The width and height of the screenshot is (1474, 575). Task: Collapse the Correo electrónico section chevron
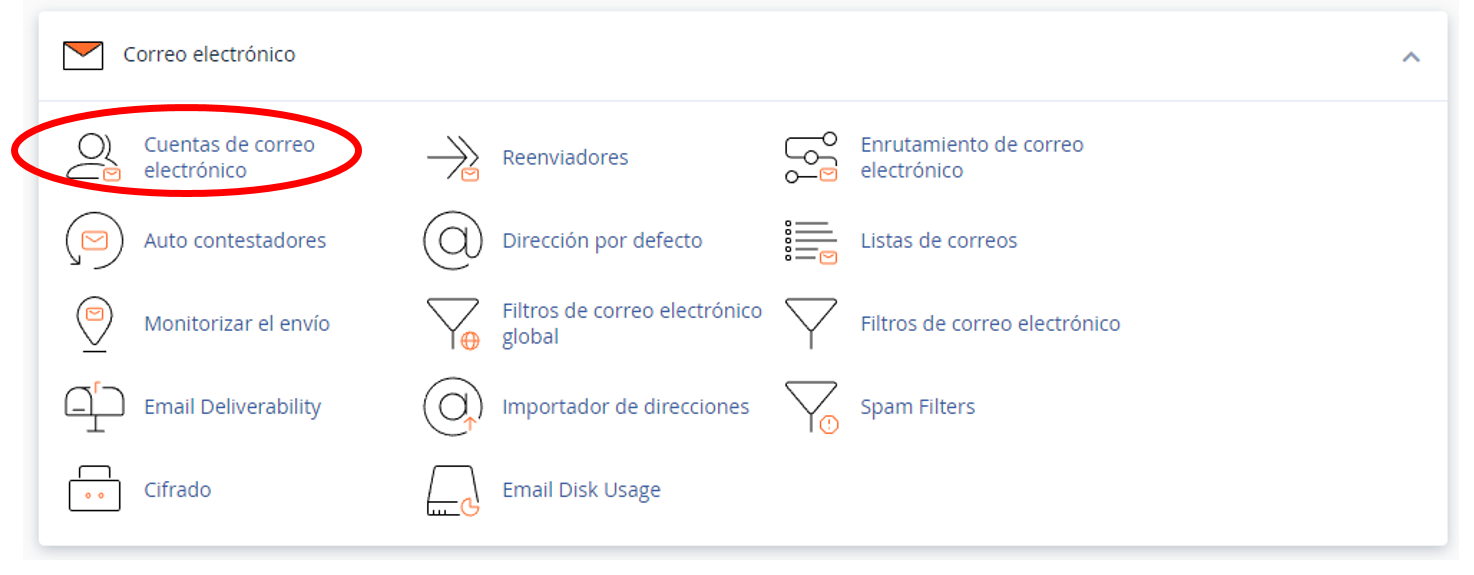[1411, 57]
